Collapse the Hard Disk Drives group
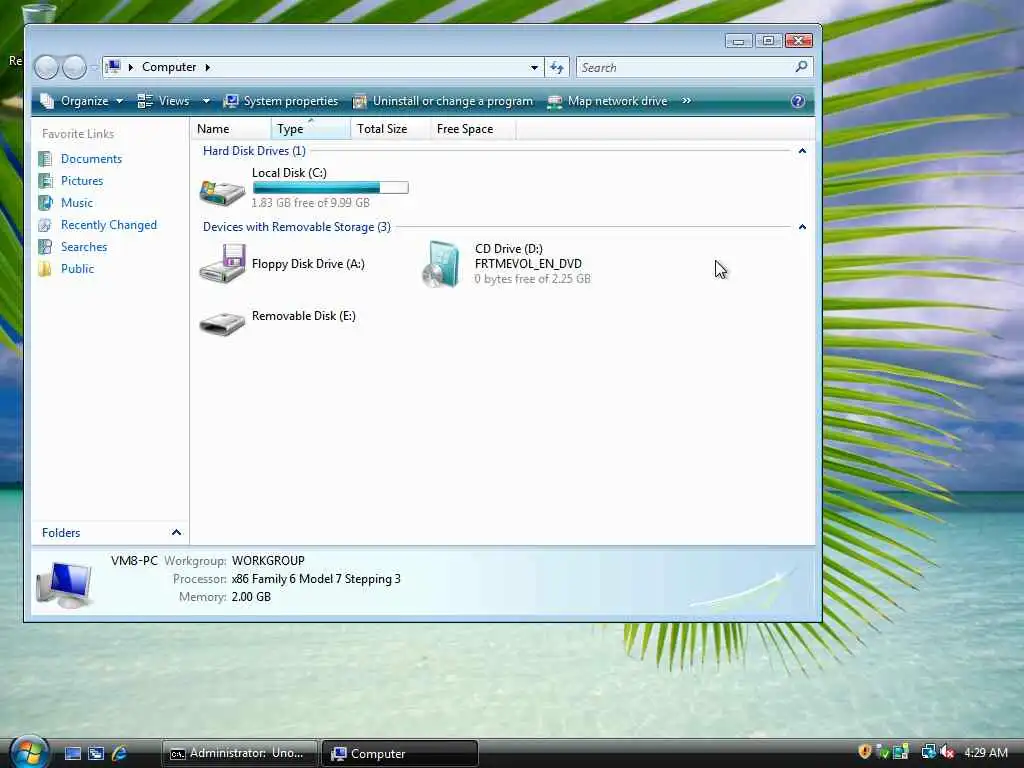This screenshot has width=1024, height=768. (803, 151)
